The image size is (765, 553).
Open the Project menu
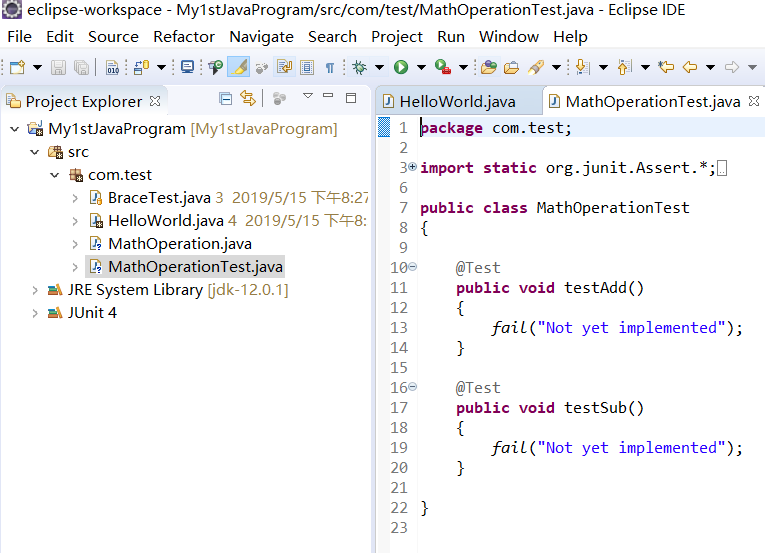(x=397, y=37)
